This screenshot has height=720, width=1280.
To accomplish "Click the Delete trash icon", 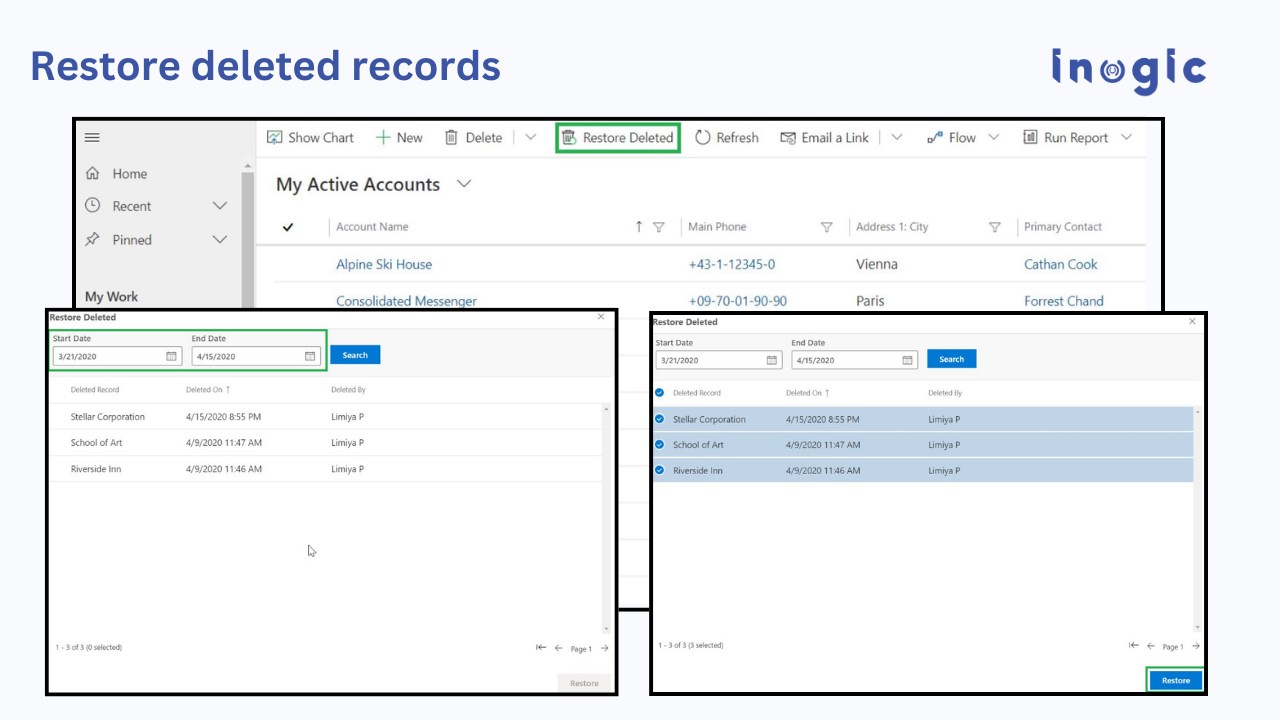I will pyautogui.click(x=451, y=137).
